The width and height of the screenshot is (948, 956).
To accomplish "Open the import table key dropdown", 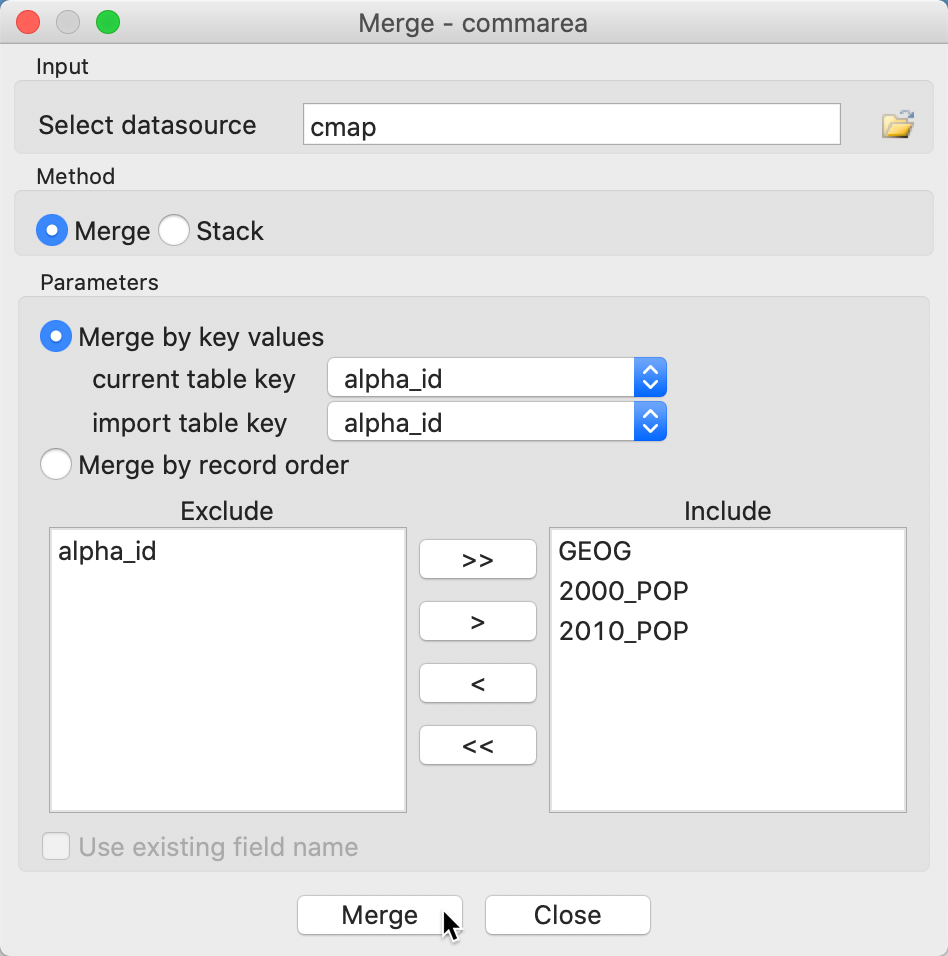I will (x=497, y=422).
